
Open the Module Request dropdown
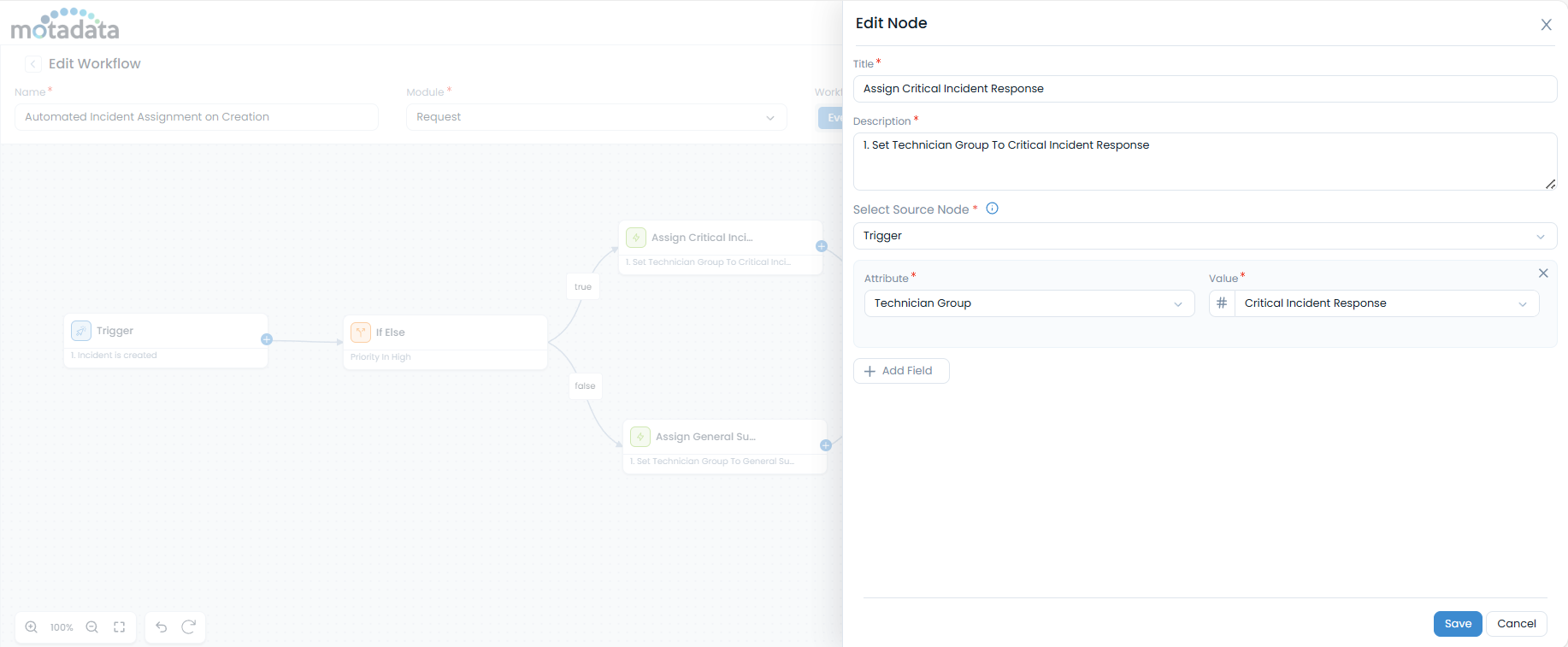tap(596, 117)
